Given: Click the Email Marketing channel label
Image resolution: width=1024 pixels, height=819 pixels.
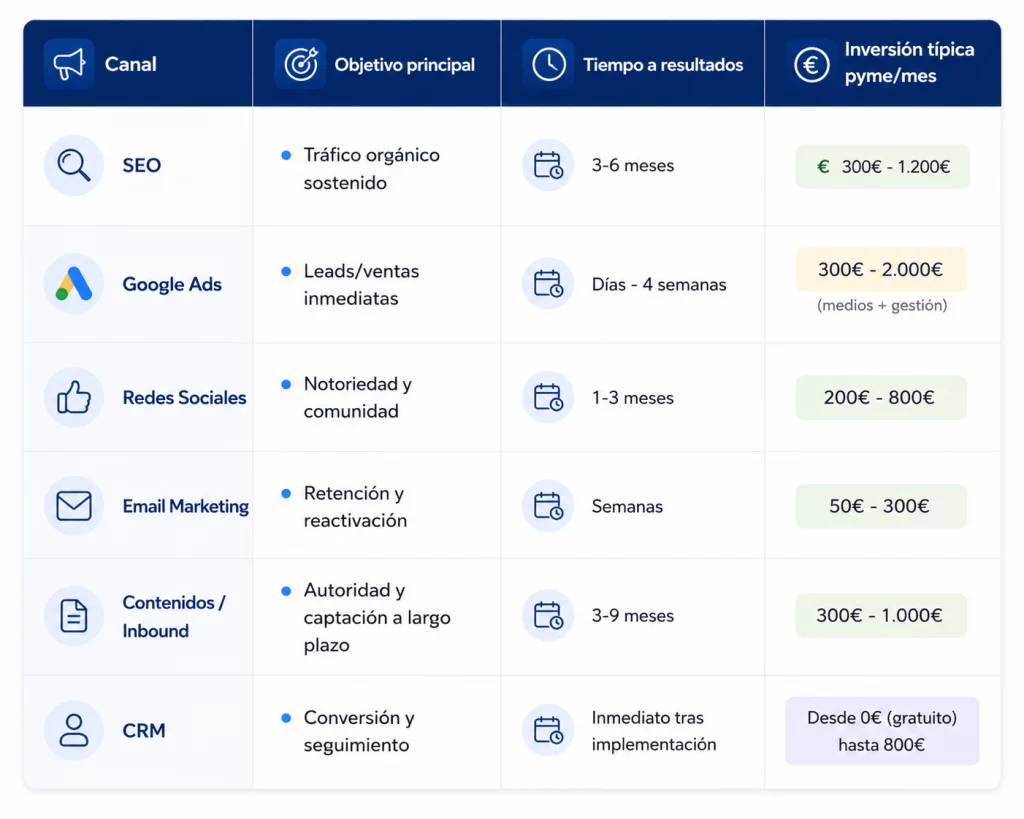Looking at the screenshot, I should [x=186, y=506].
